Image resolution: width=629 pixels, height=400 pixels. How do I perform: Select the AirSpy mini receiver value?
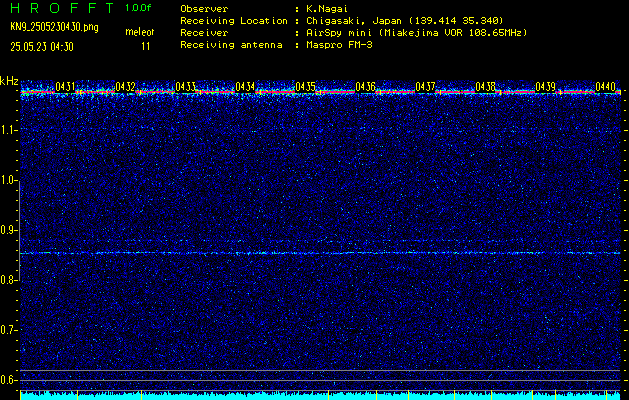[416, 33]
